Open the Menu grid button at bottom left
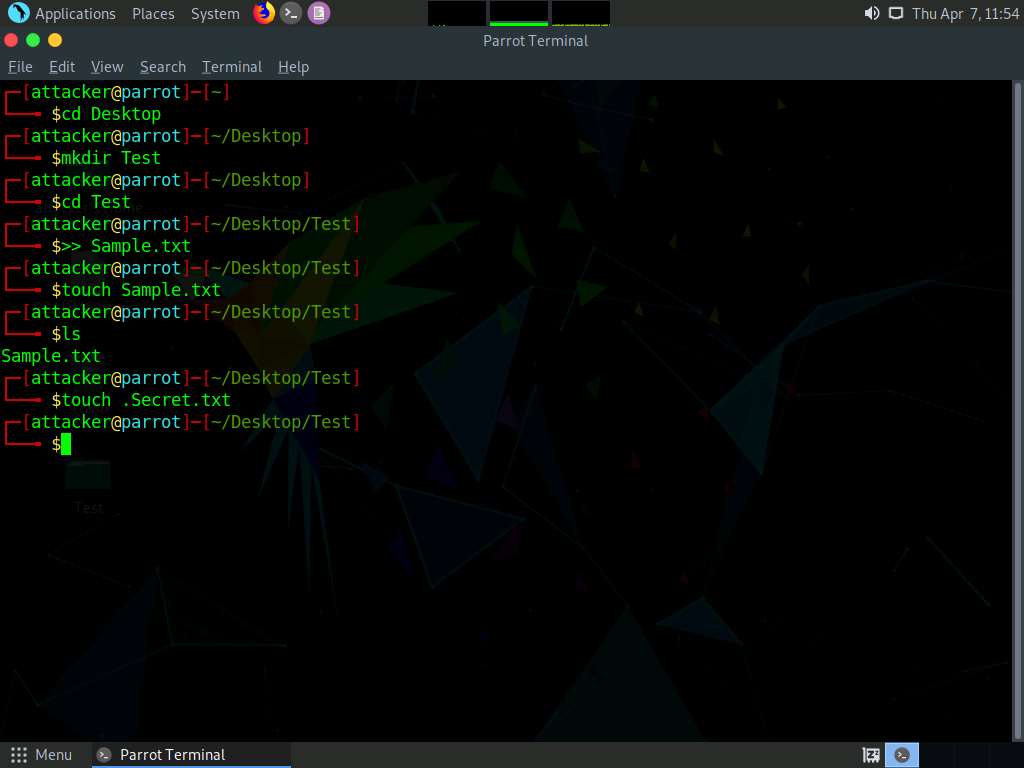Image resolution: width=1024 pixels, height=768 pixels. (41, 755)
